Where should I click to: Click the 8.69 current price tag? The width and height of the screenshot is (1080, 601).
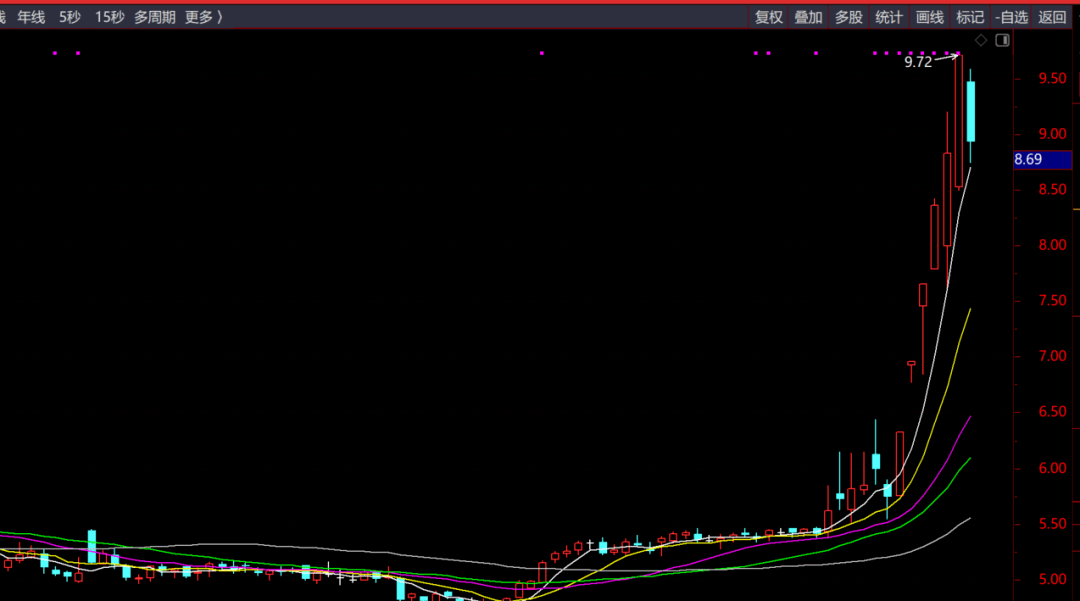point(1043,160)
